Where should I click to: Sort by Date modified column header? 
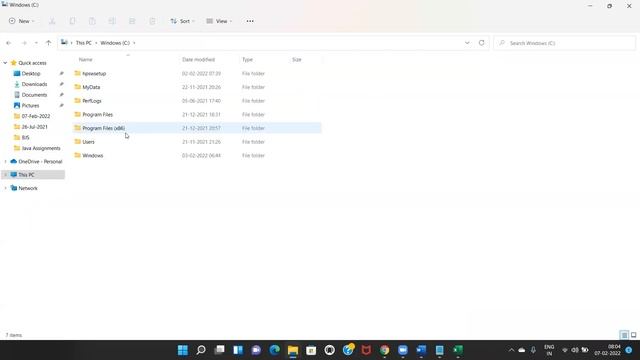[x=198, y=60]
